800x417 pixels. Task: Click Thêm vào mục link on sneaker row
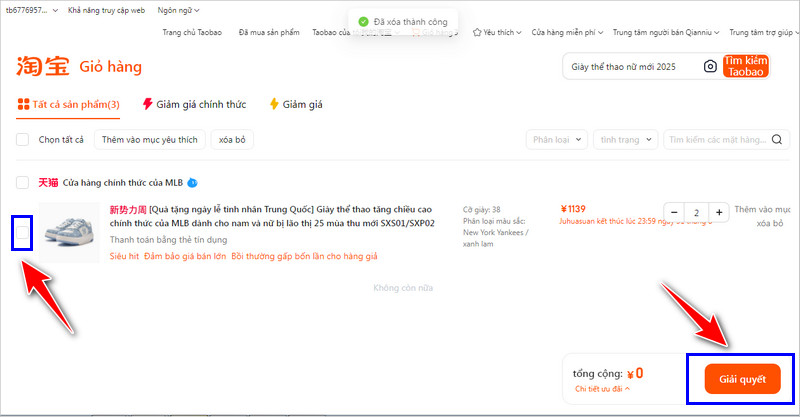(x=762, y=209)
